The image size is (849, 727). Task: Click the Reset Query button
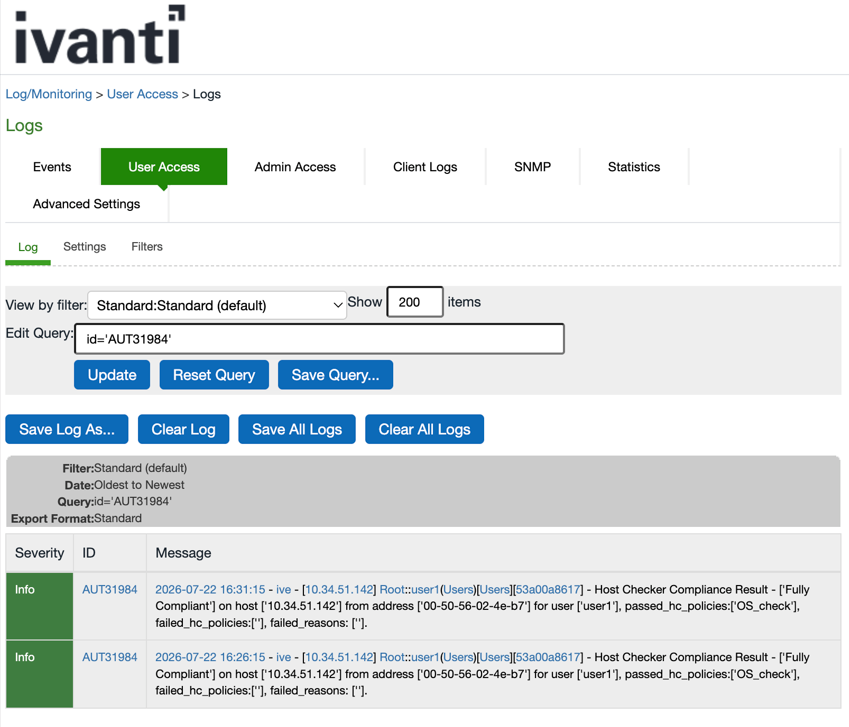(x=214, y=375)
